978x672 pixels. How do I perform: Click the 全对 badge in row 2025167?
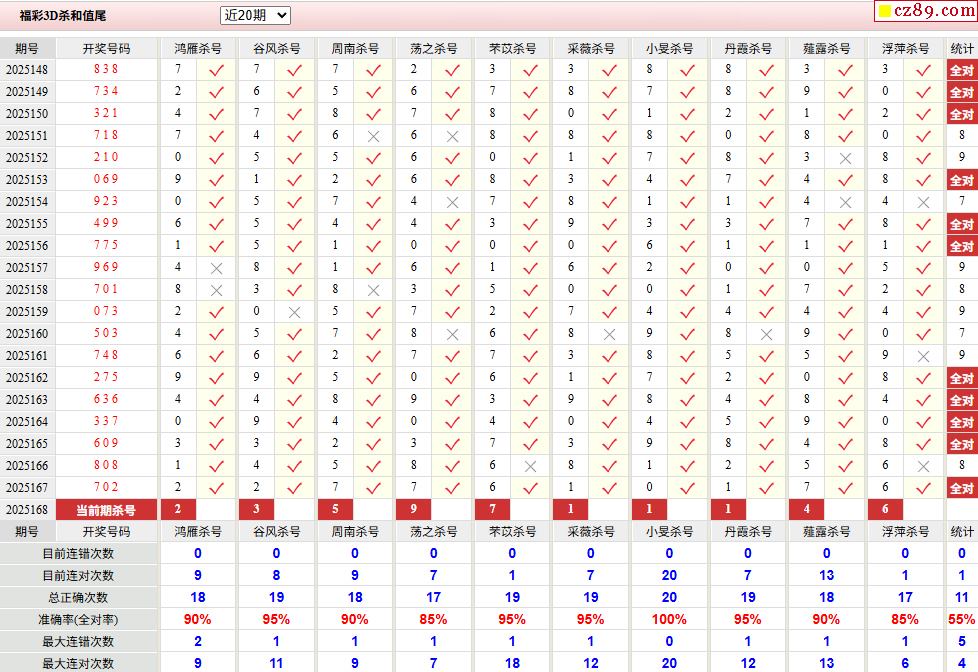(x=962, y=488)
